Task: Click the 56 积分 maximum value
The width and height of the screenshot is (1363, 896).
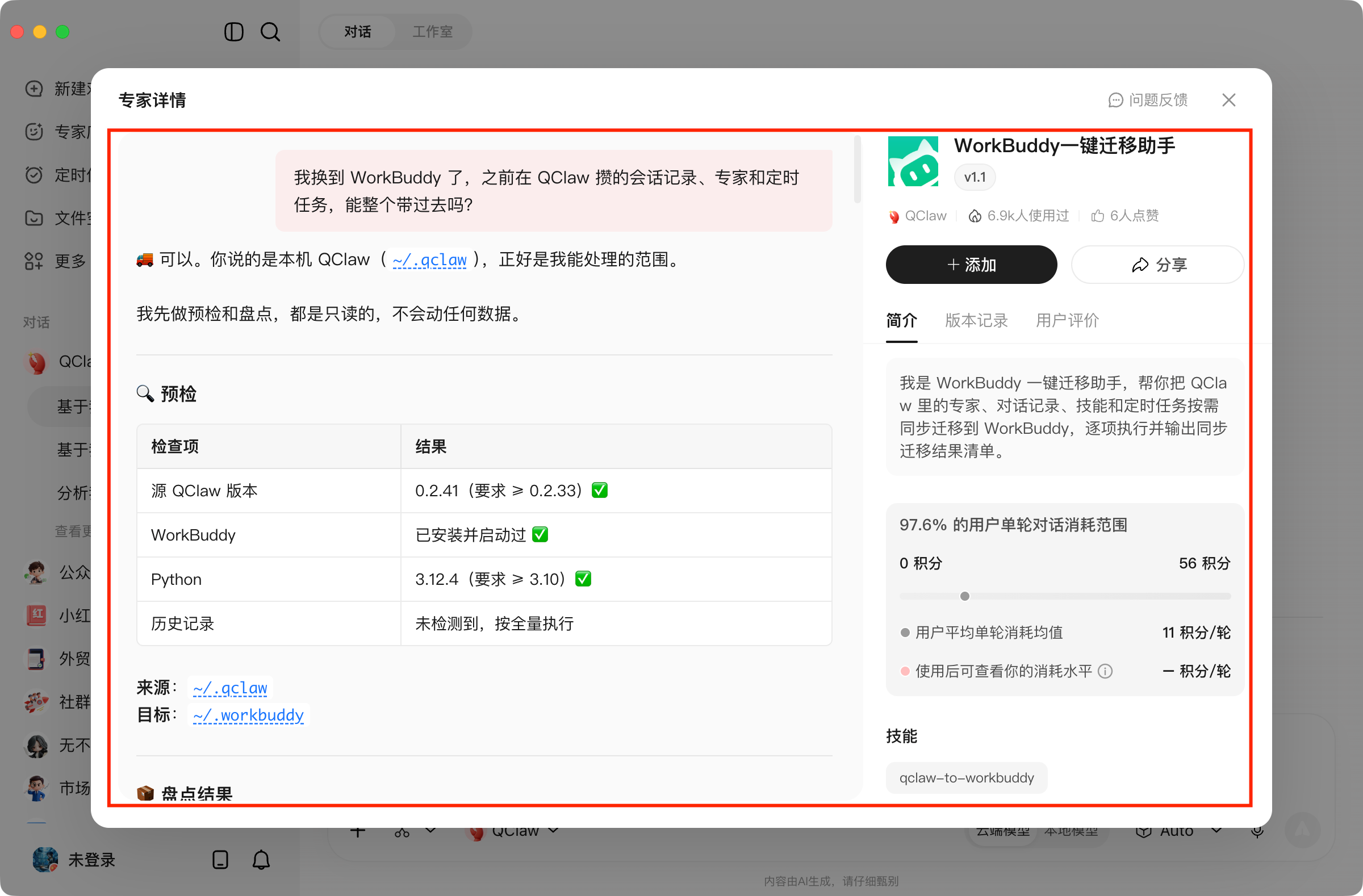Action: [1205, 563]
